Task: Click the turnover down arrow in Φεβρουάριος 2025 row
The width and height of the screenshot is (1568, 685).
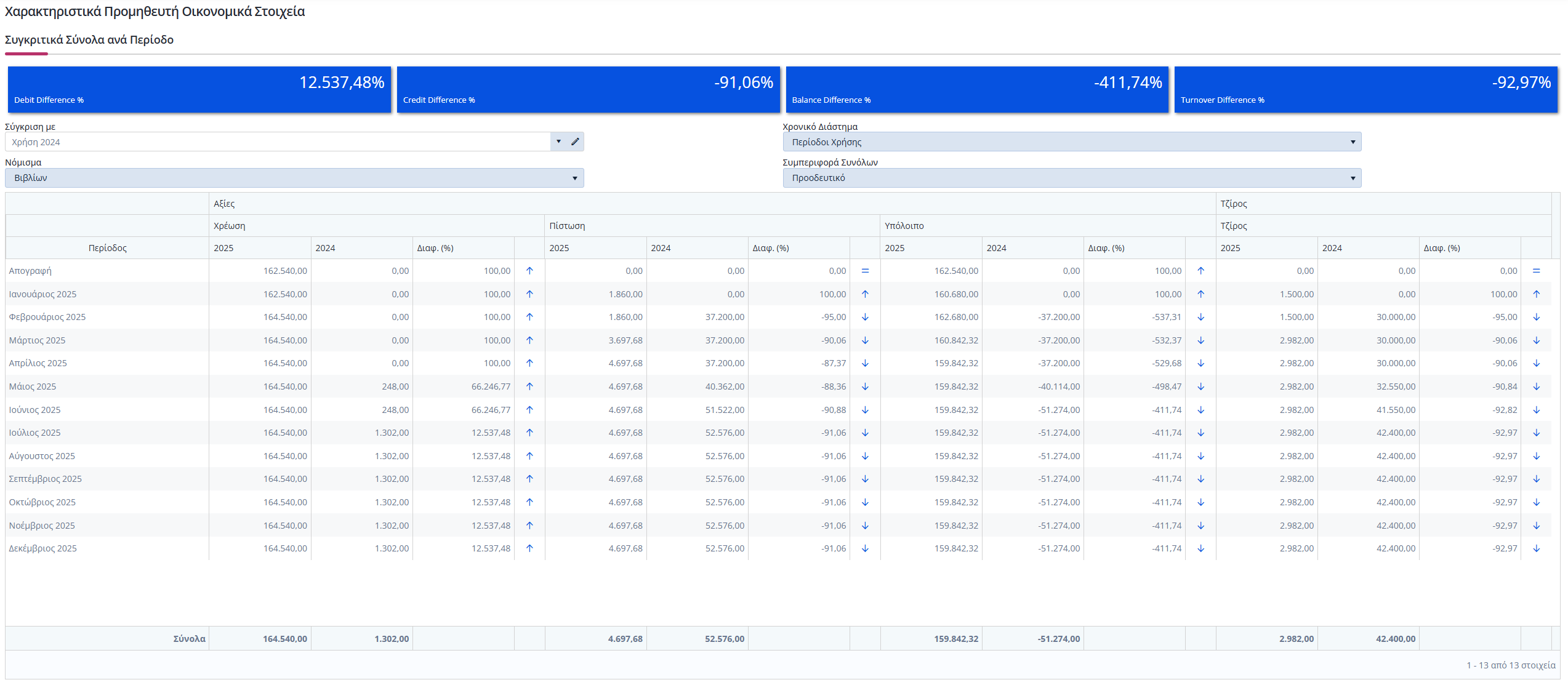Action: coord(1536,317)
